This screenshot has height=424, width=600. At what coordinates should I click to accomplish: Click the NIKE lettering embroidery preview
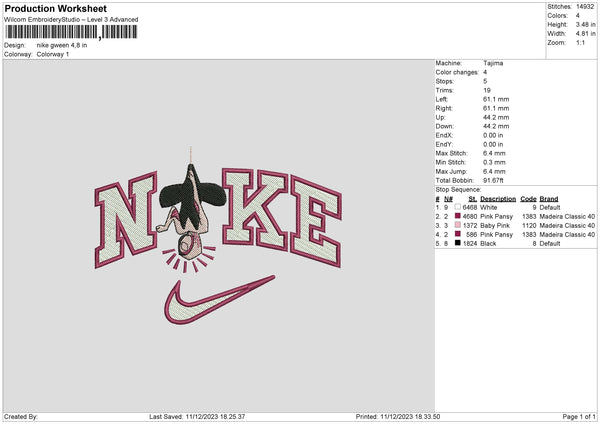click(218, 217)
